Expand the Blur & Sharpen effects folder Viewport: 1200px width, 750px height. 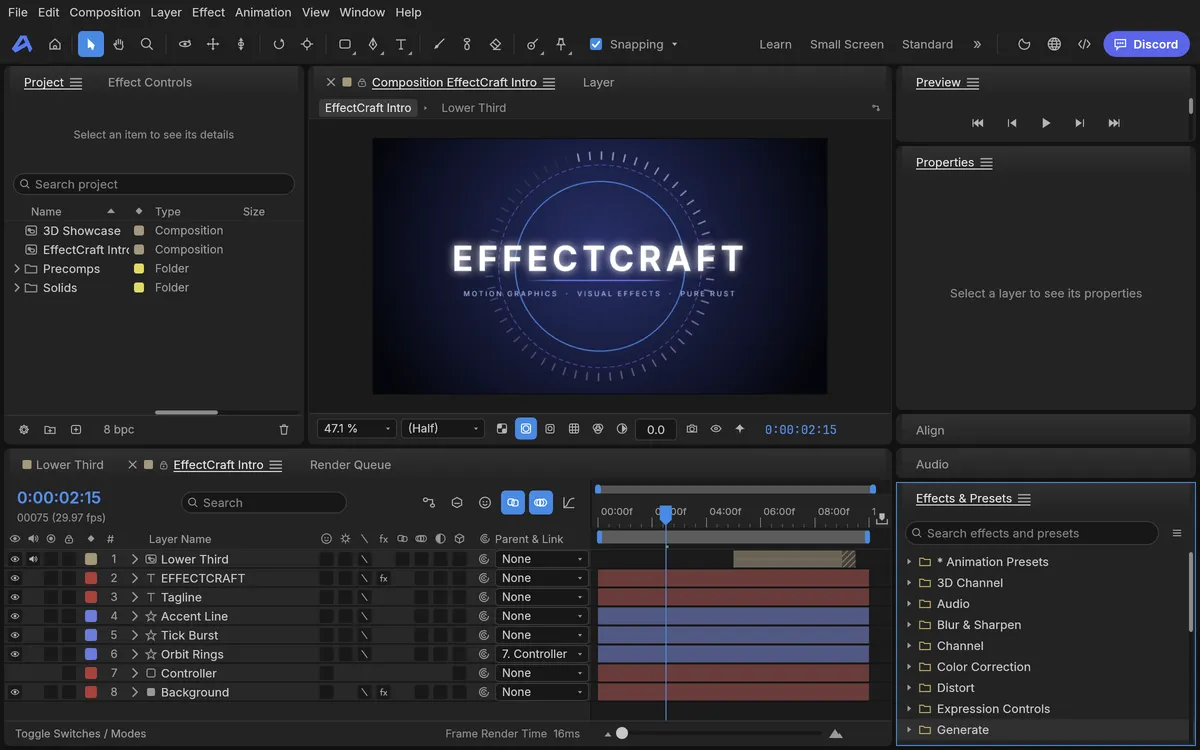(909, 625)
